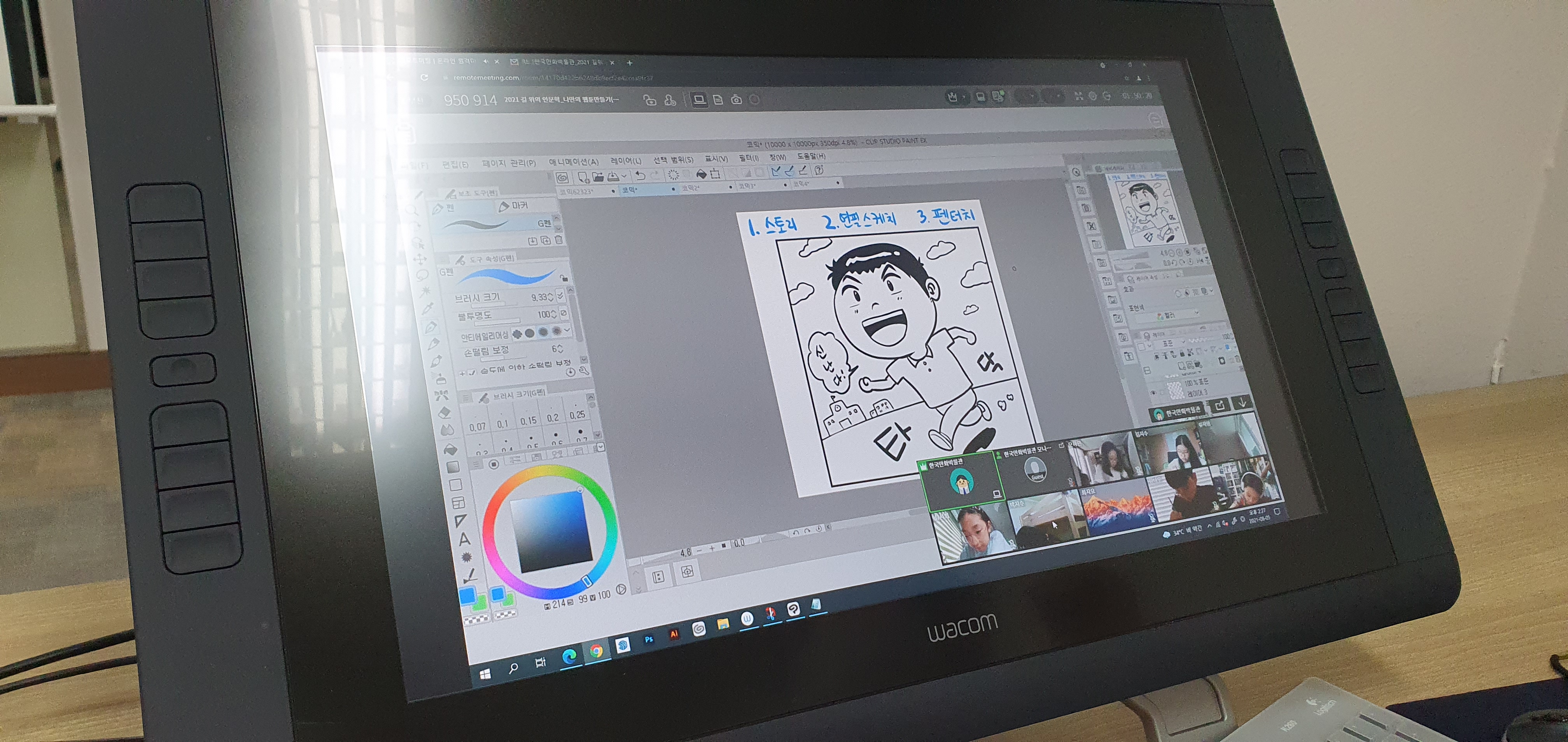Click the delete sub tool trash icon
The width and height of the screenshot is (1568, 742).
(558, 240)
